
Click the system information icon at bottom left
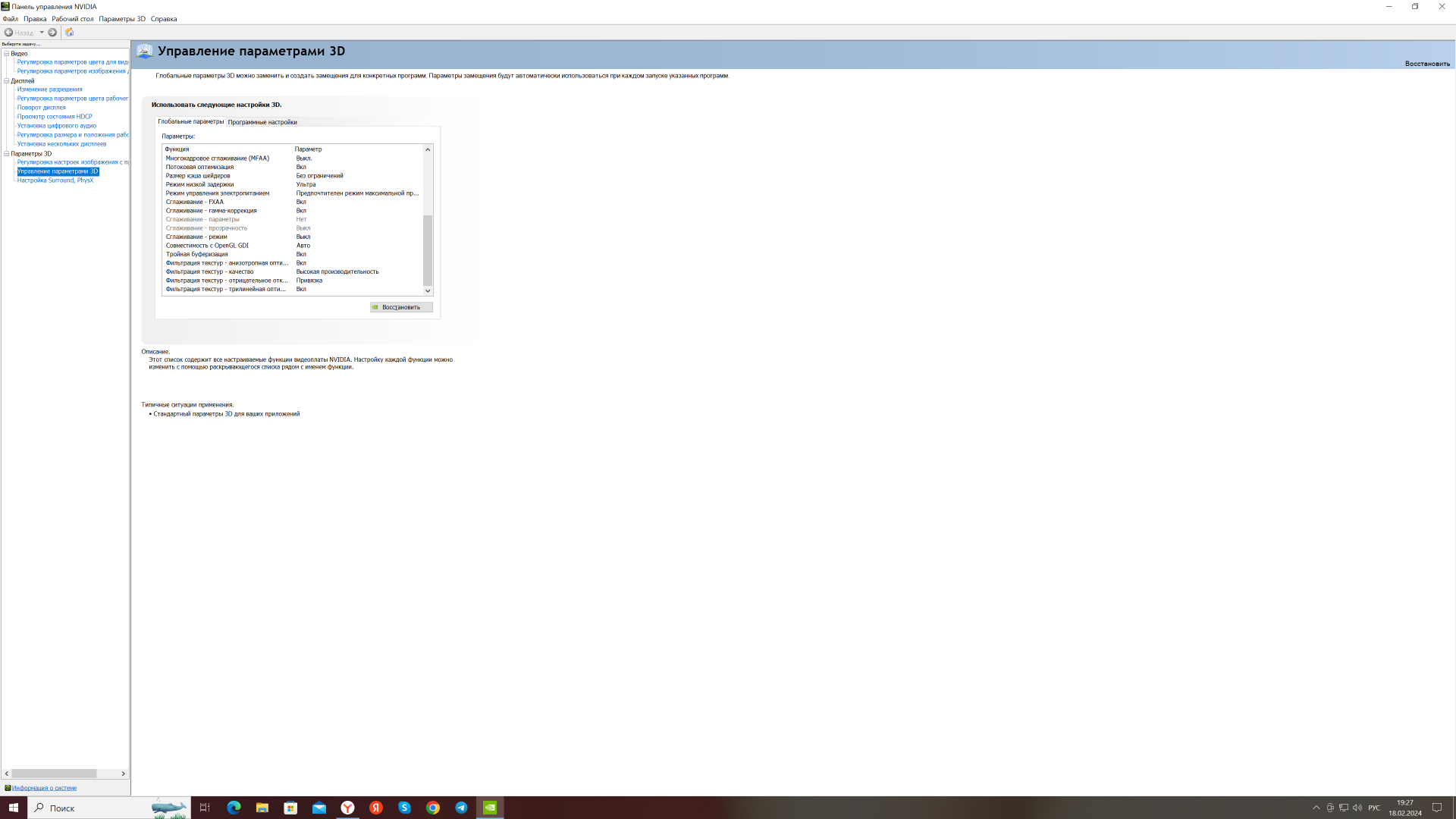pyautogui.click(x=8, y=788)
